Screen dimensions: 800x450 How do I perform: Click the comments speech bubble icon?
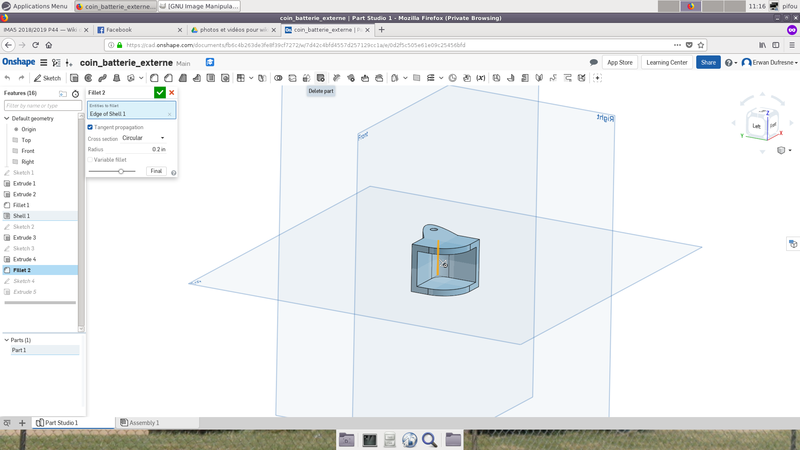[594, 62]
